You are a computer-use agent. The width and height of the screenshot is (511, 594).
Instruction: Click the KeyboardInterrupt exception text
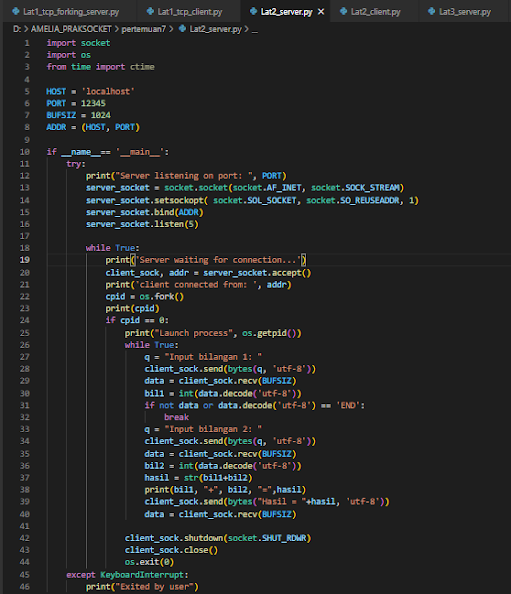(x=142, y=575)
